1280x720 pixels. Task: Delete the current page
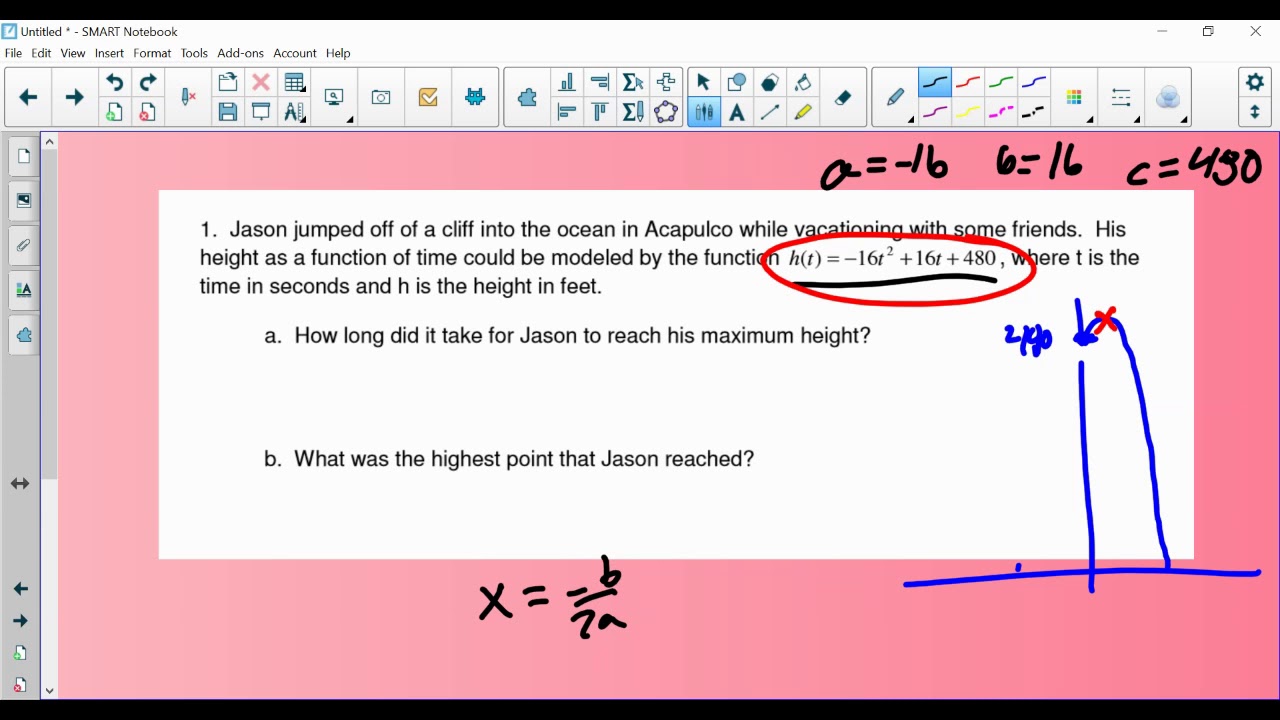148,112
